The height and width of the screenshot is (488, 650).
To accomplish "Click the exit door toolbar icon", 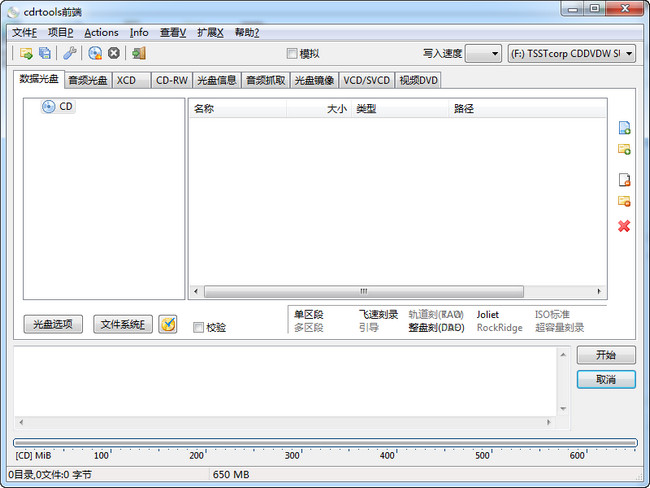I will pyautogui.click(x=139, y=53).
